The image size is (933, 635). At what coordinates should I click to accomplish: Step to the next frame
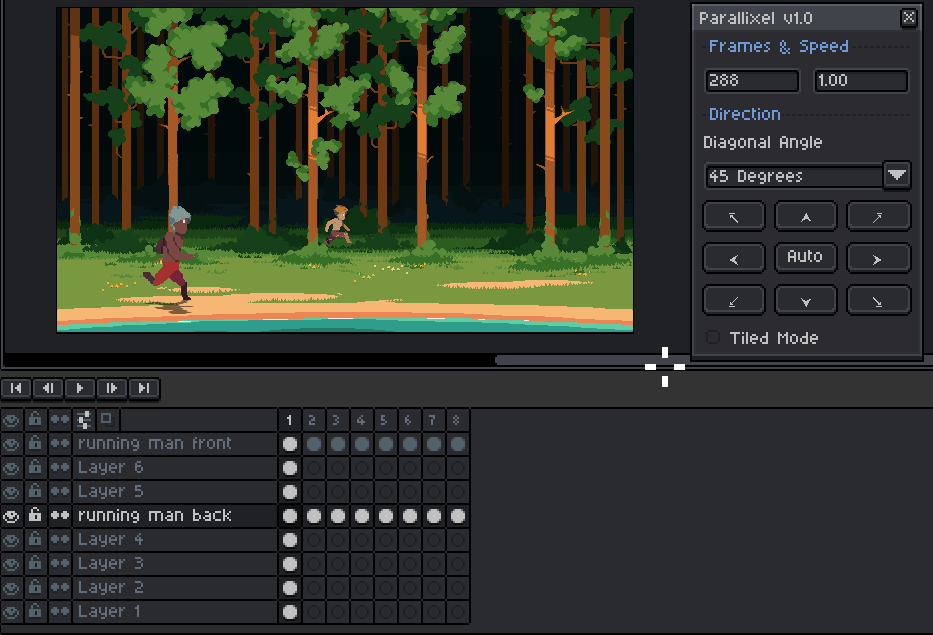coord(112,388)
